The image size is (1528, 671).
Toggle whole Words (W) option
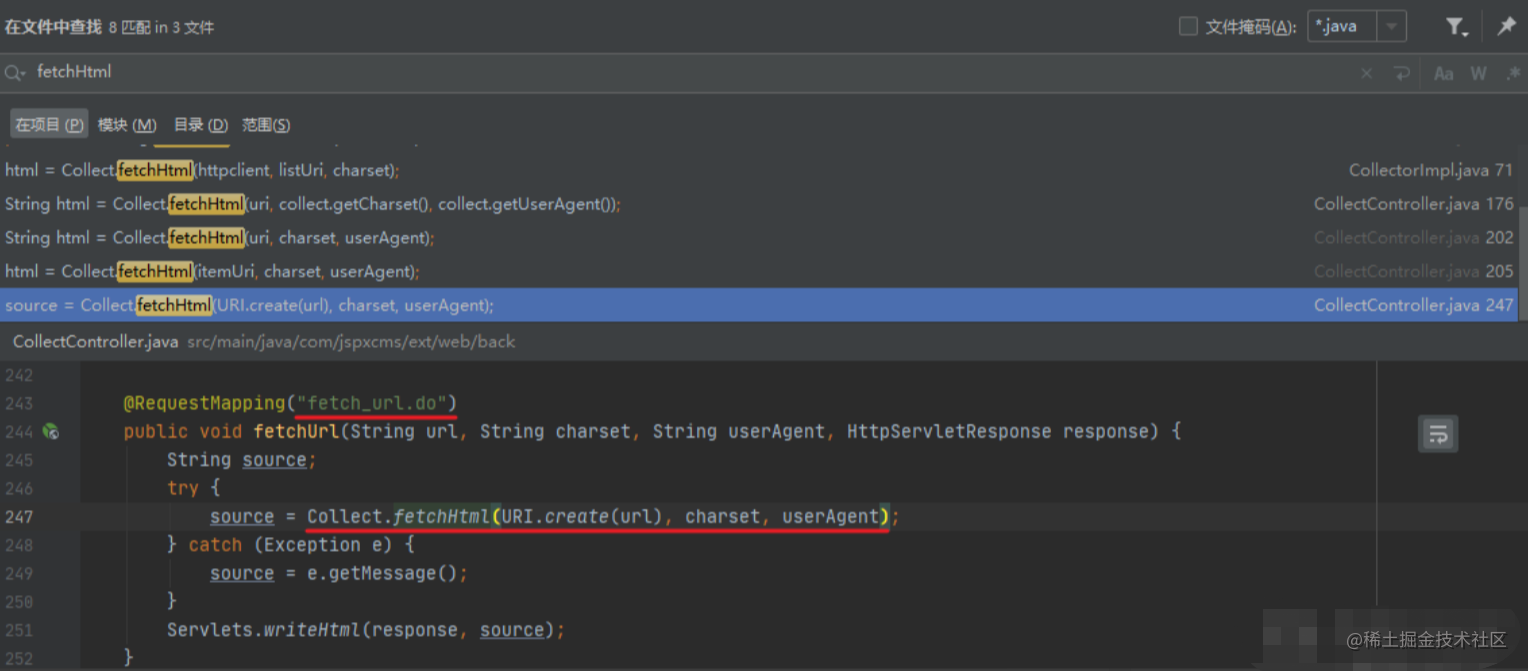tap(1478, 73)
